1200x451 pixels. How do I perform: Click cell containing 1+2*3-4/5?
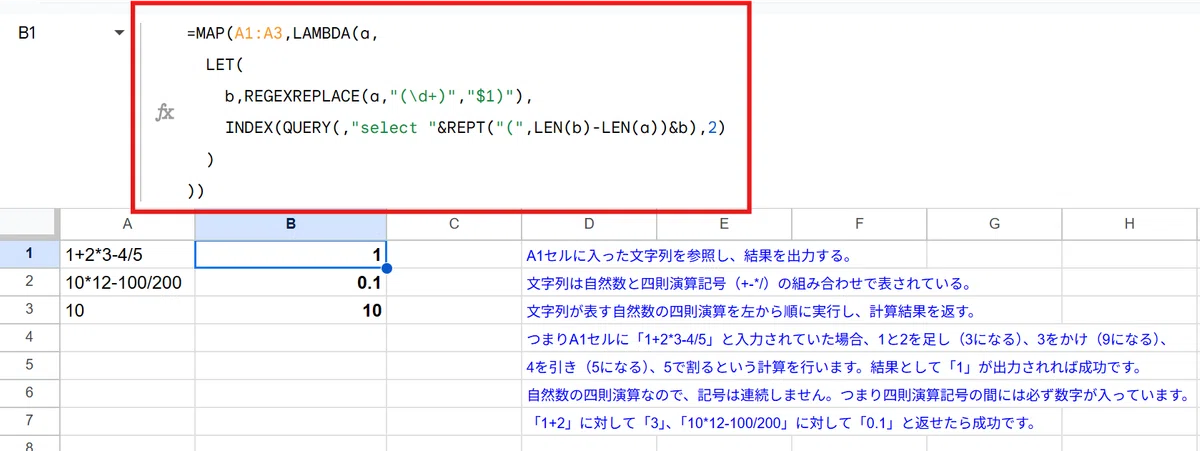tap(127, 255)
